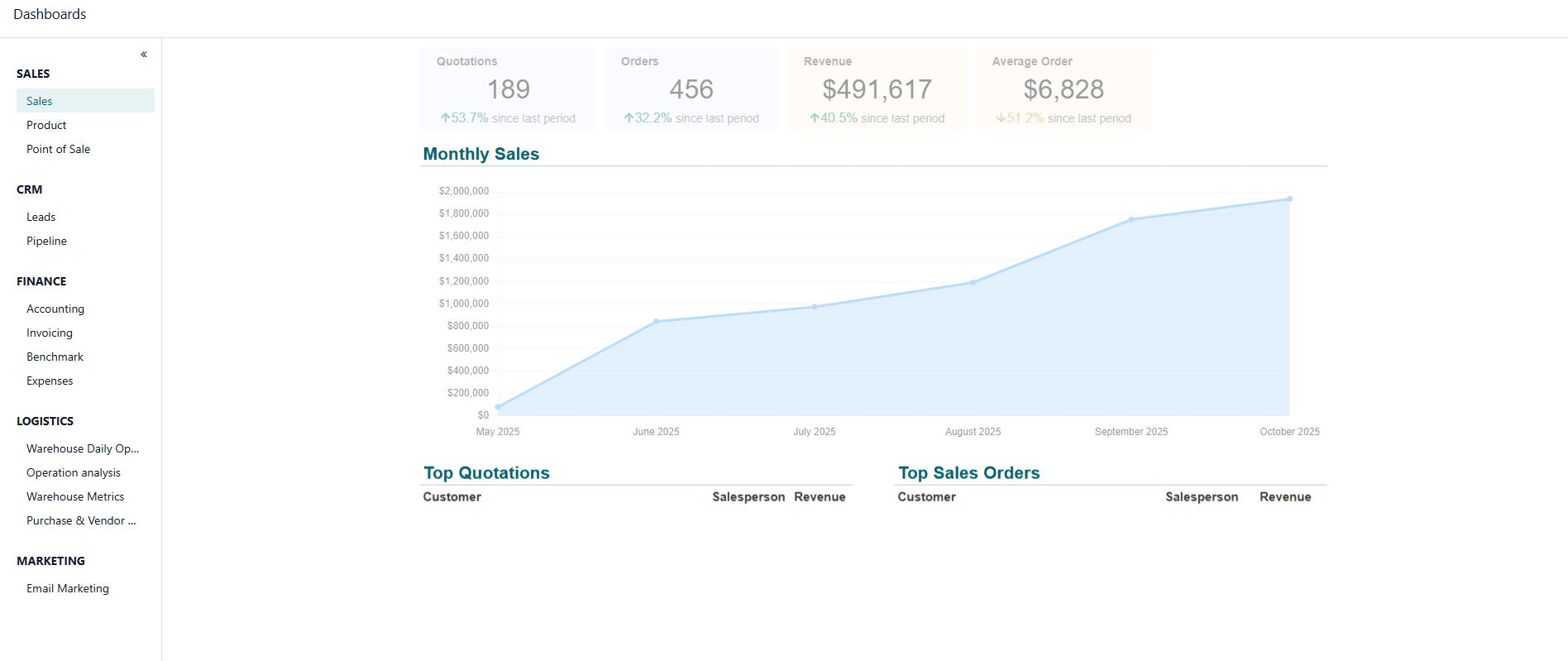Click the May 2025 chart data point
Viewport: 1568px width, 661px height.
point(498,407)
